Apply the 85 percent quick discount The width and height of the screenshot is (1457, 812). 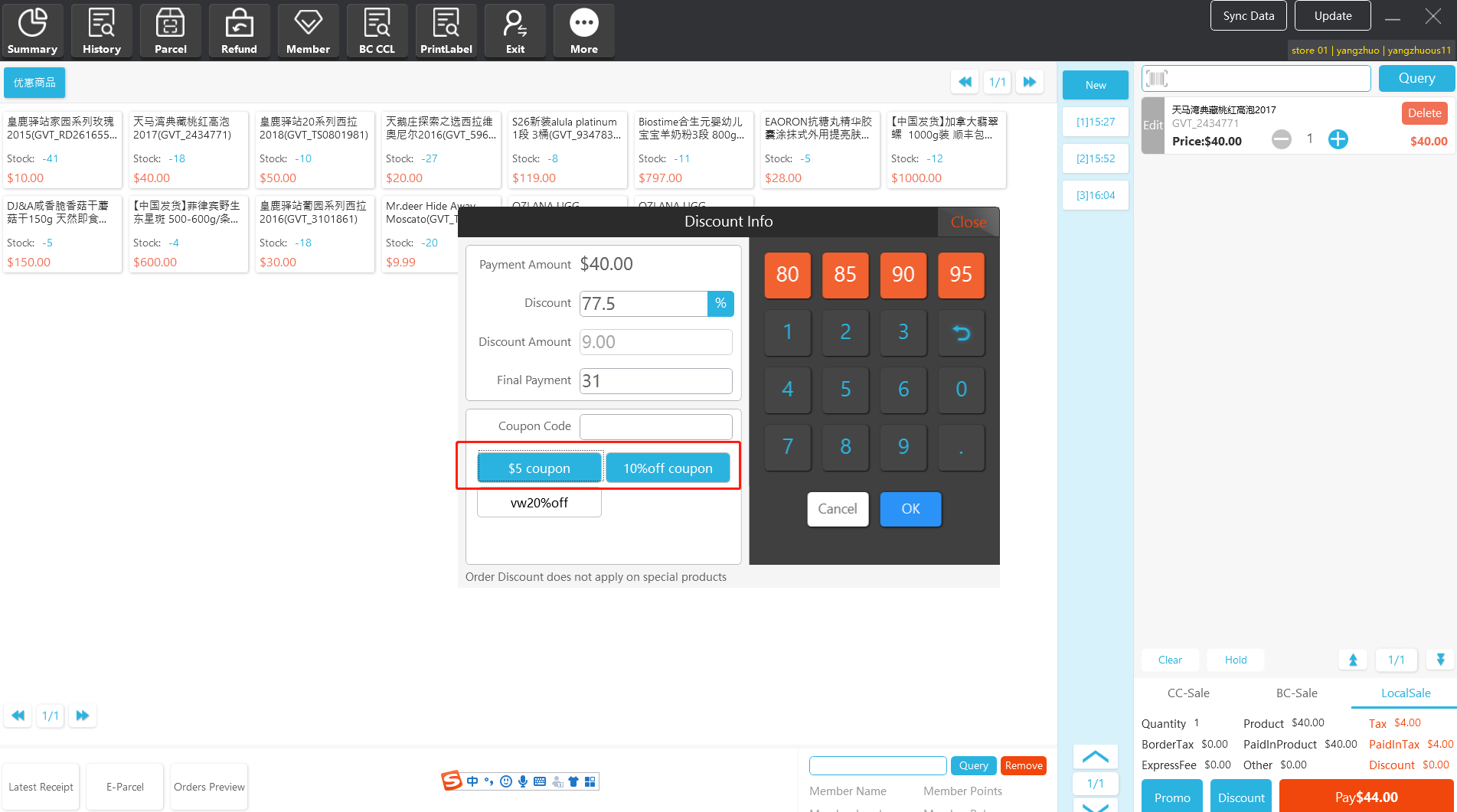[845, 275]
